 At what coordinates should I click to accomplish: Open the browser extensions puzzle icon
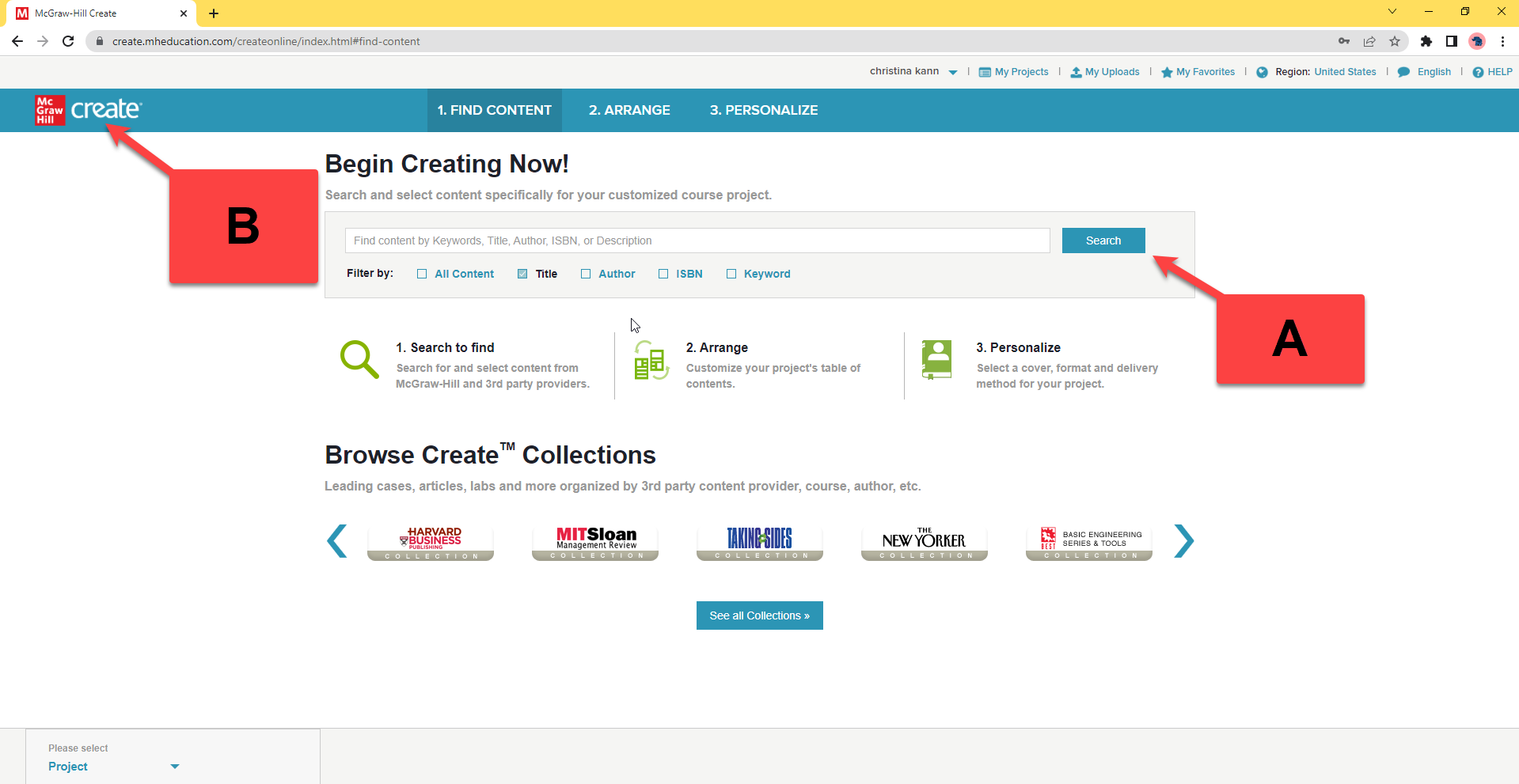[x=1427, y=41]
